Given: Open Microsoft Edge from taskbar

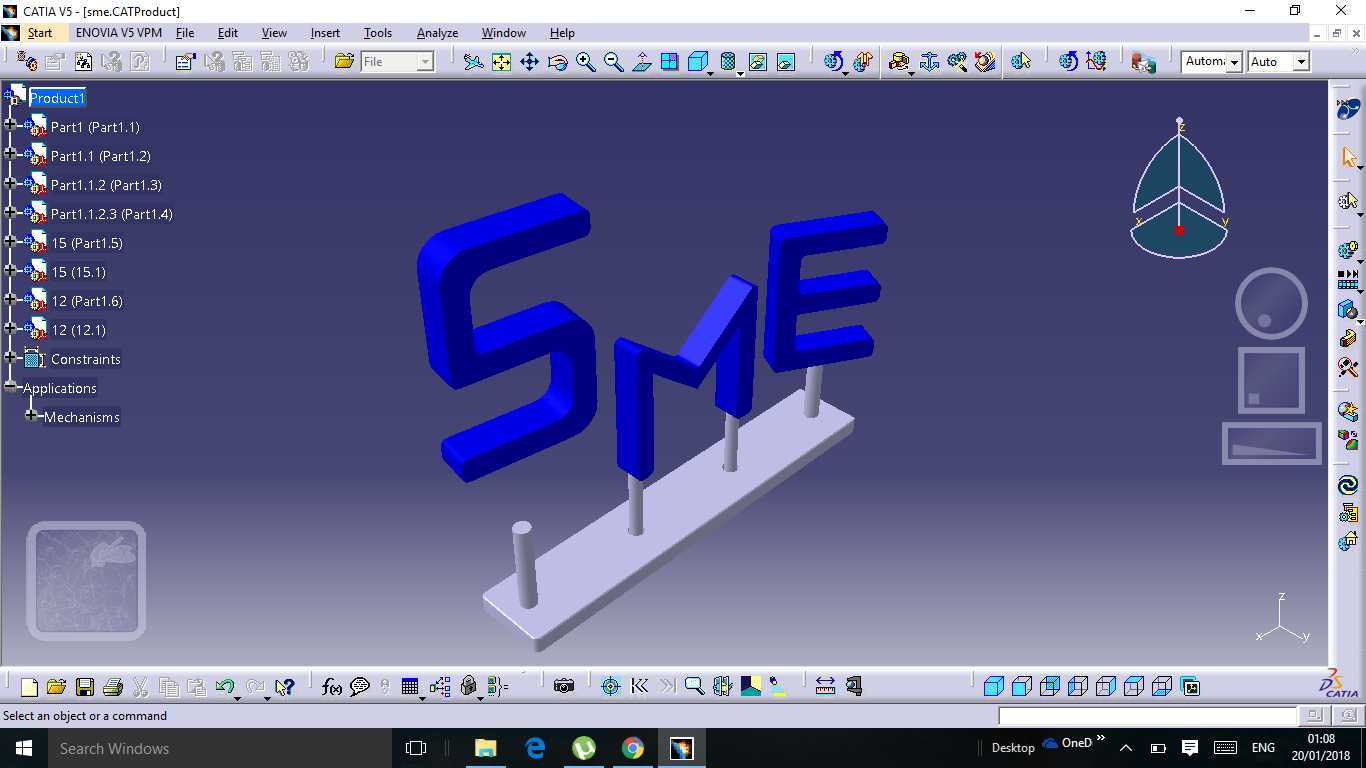Looking at the screenshot, I should click(535, 748).
